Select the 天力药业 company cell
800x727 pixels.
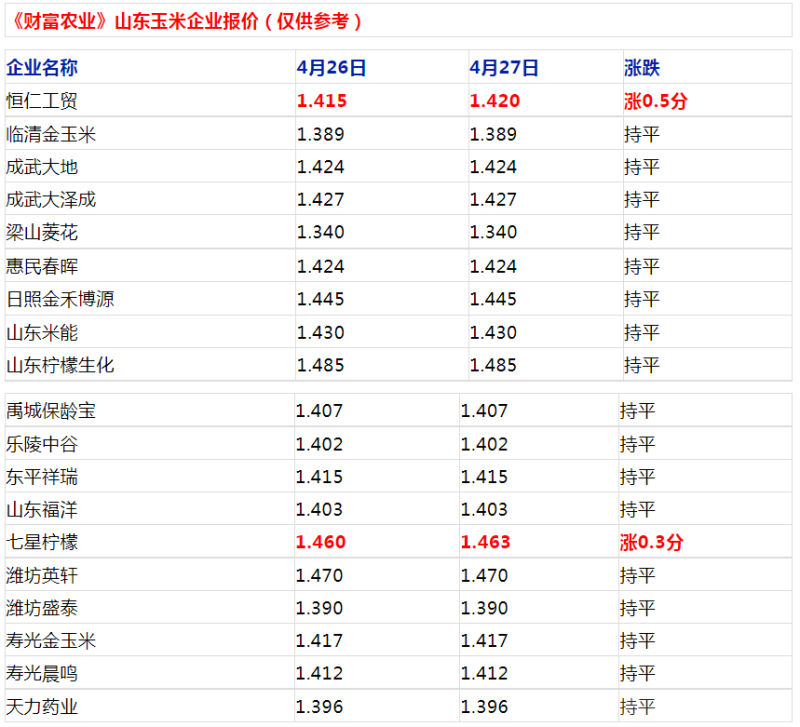pos(42,707)
